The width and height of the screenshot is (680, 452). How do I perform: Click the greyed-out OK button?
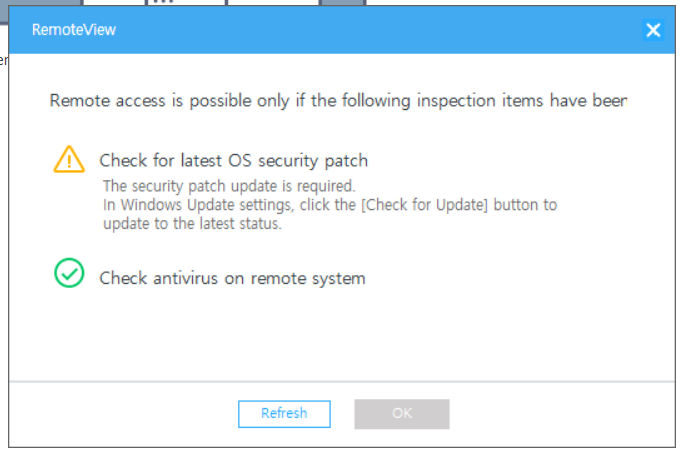[x=402, y=414]
